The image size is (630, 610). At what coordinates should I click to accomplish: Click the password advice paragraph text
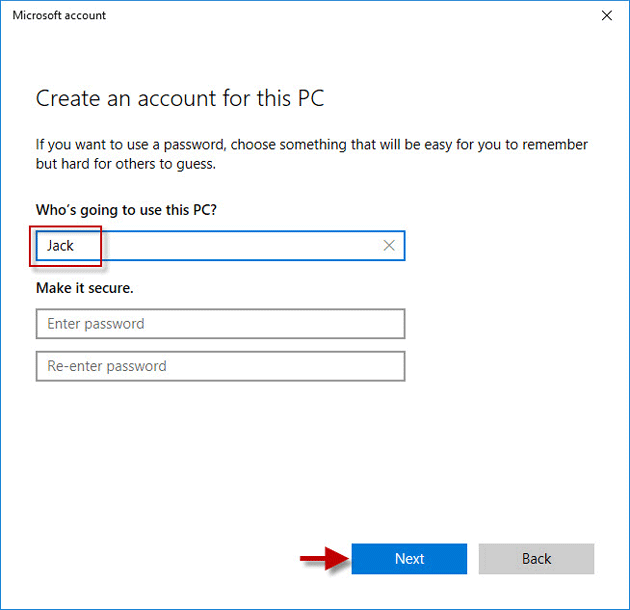pos(312,154)
